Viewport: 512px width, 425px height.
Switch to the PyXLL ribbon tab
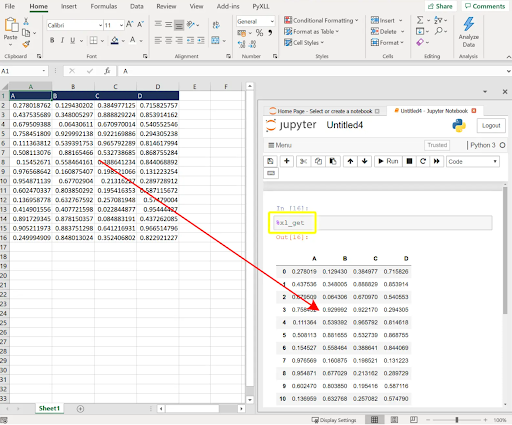[x=261, y=6]
